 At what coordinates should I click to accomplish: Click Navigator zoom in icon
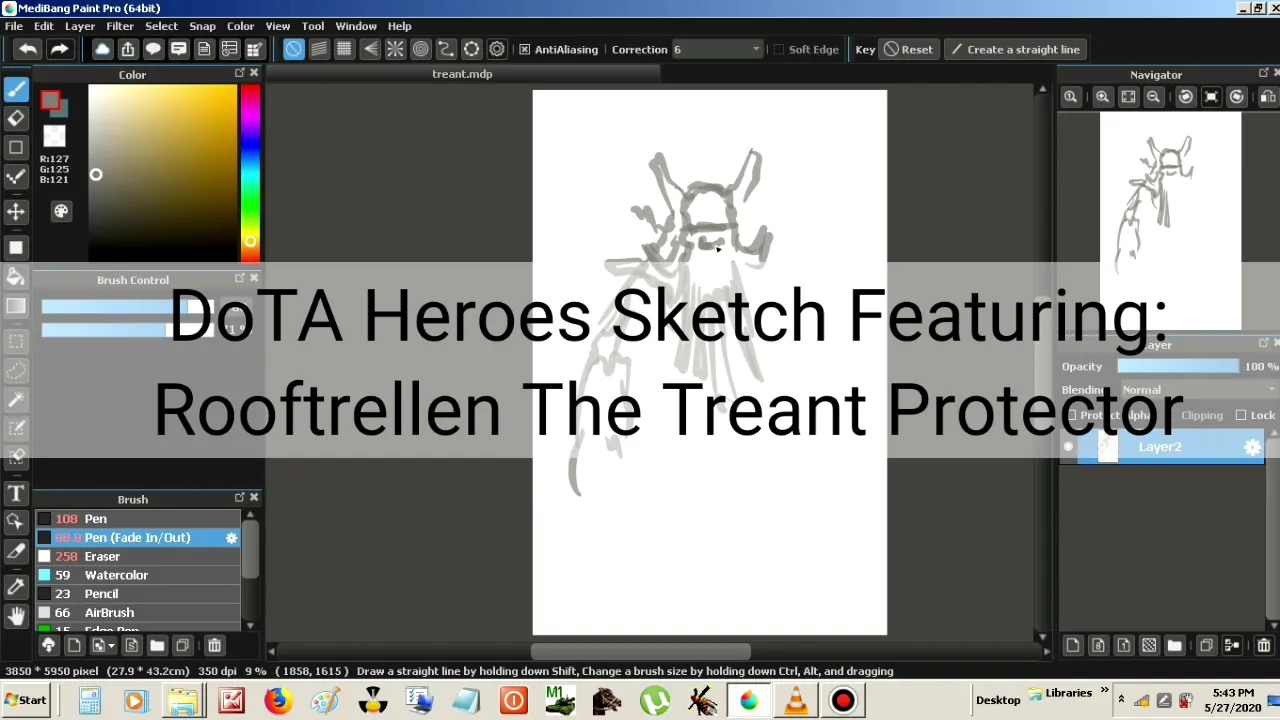click(x=1102, y=97)
